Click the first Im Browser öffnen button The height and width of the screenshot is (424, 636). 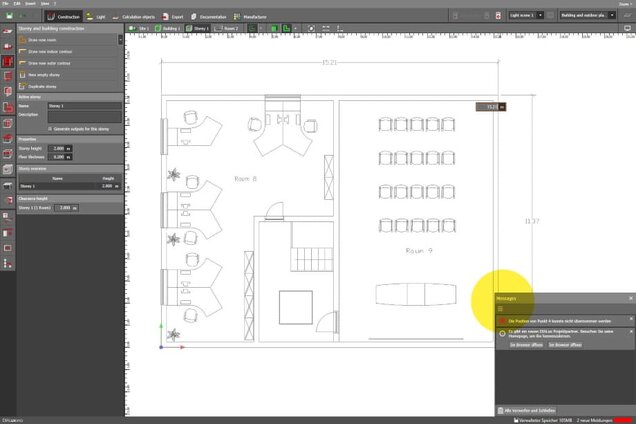tap(526, 343)
